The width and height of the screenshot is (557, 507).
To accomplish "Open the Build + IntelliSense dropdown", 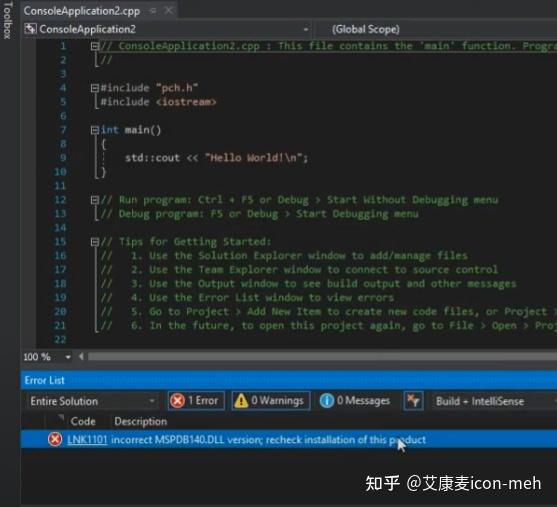I will pyautogui.click(x=494, y=401).
